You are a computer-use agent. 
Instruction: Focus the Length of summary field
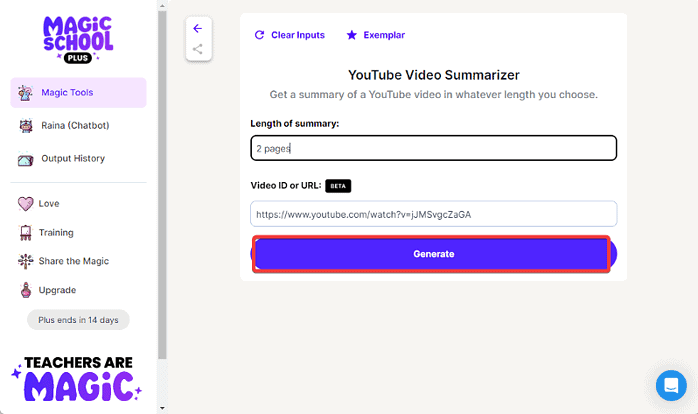click(x=433, y=148)
